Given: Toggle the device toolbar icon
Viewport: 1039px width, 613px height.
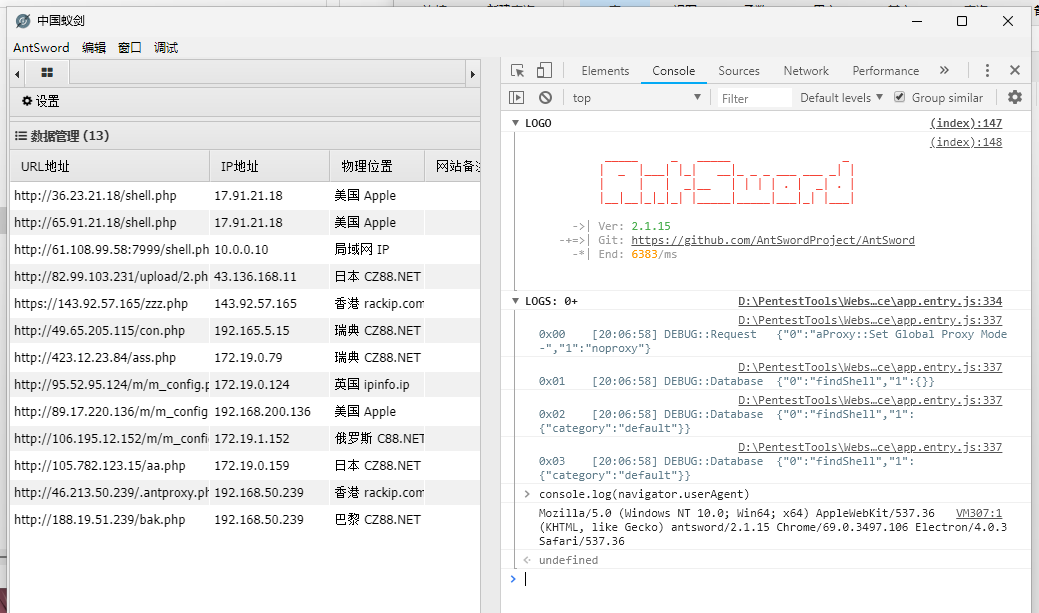Looking at the screenshot, I should [x=544, y=71].
